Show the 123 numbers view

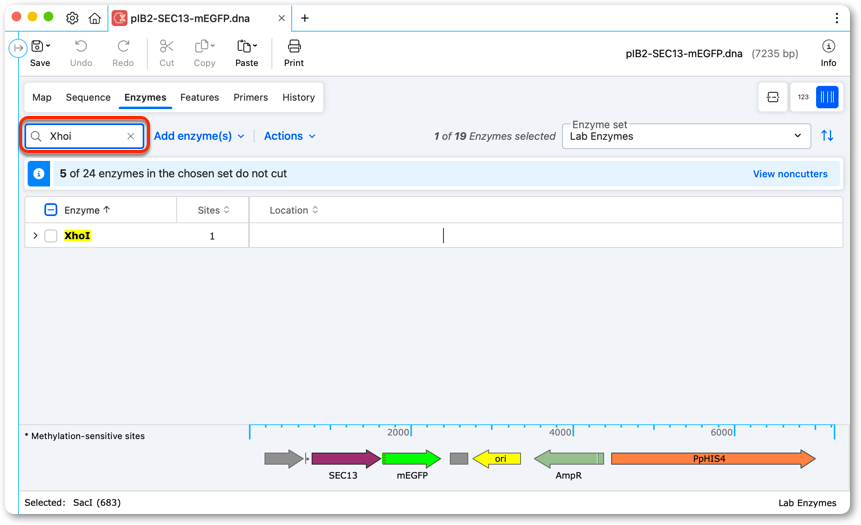[803, 97]
